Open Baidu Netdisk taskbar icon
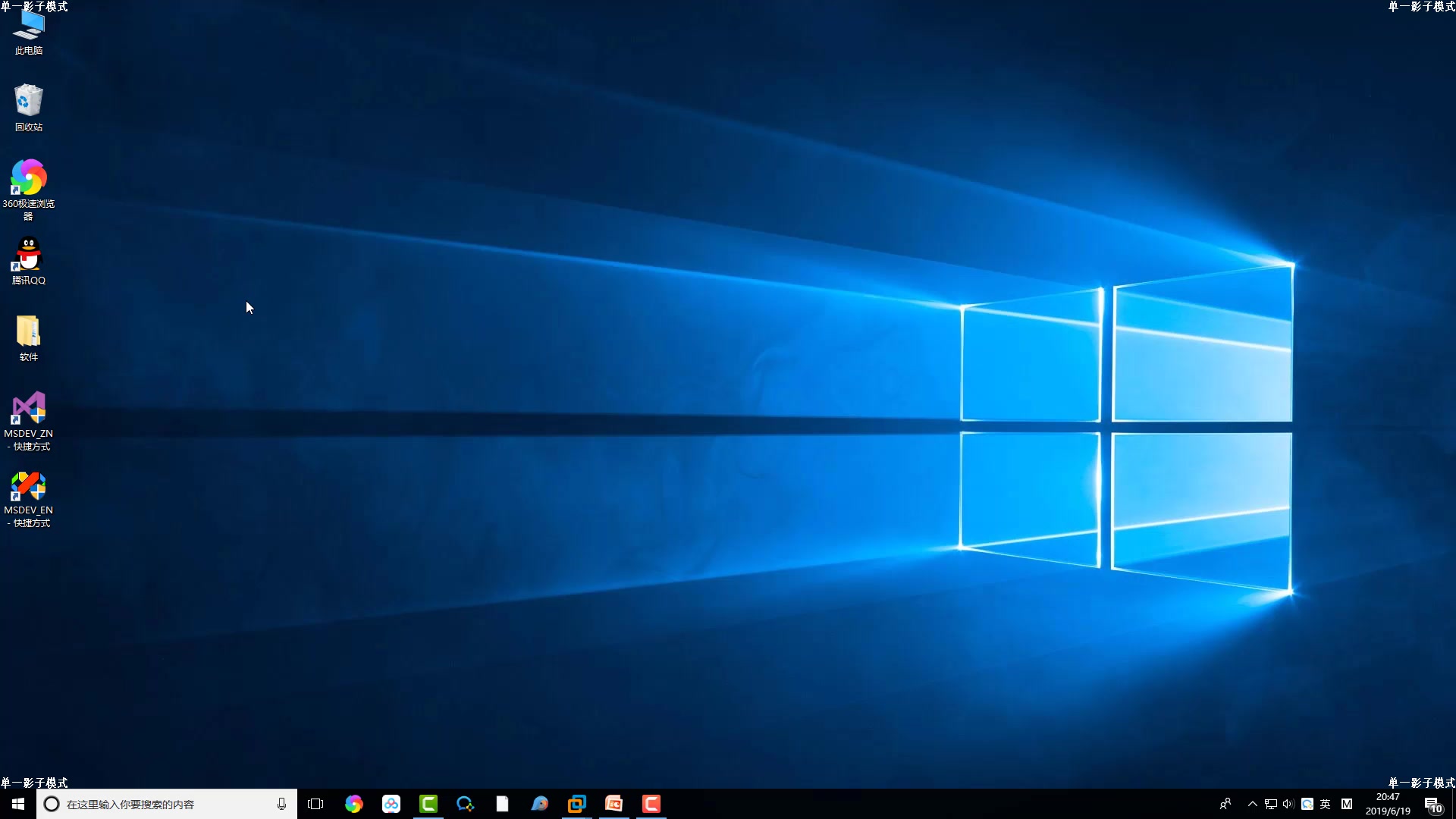The width and height of the screenshot is (1456, 819). pyautogui.click(x=391, y=804)
